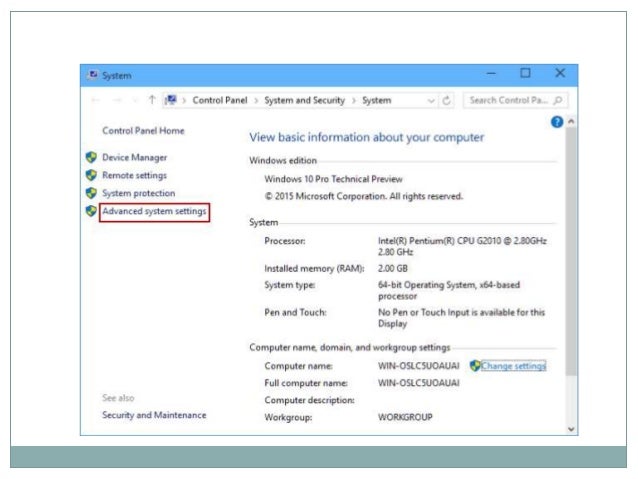Maximize the System window
This screenshot has width=638, height=479.
tap(525, 73)
